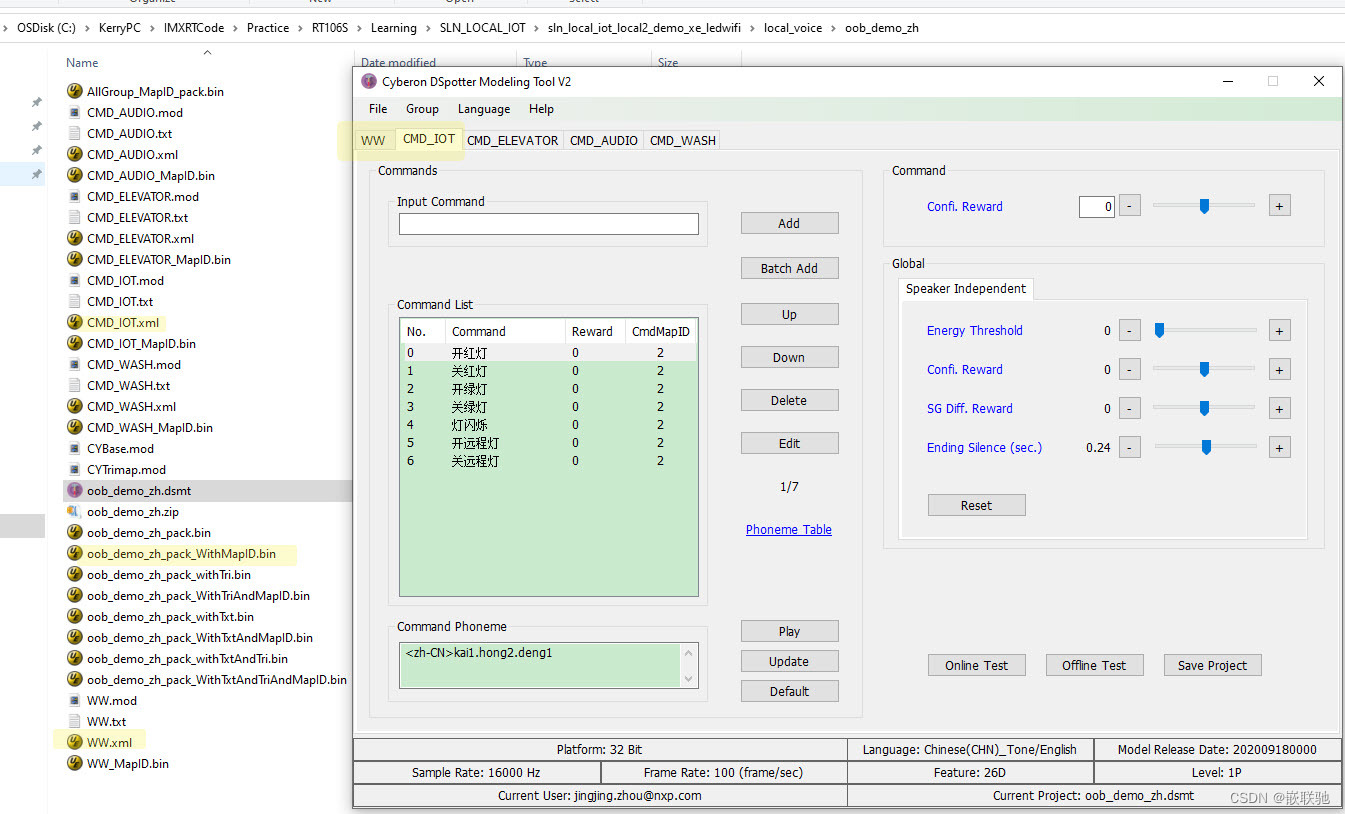Switch to the CMD_ELEVATOR tab

point(512,140)
